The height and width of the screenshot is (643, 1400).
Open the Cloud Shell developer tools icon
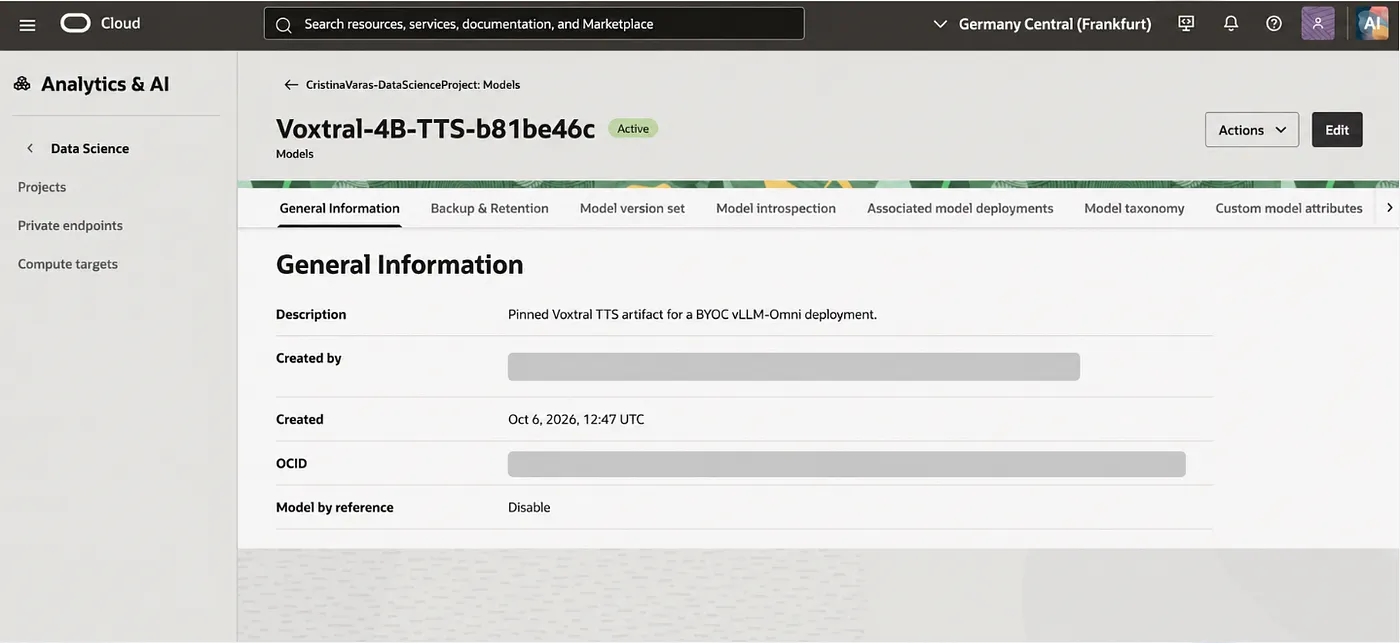coord(1186,23)
